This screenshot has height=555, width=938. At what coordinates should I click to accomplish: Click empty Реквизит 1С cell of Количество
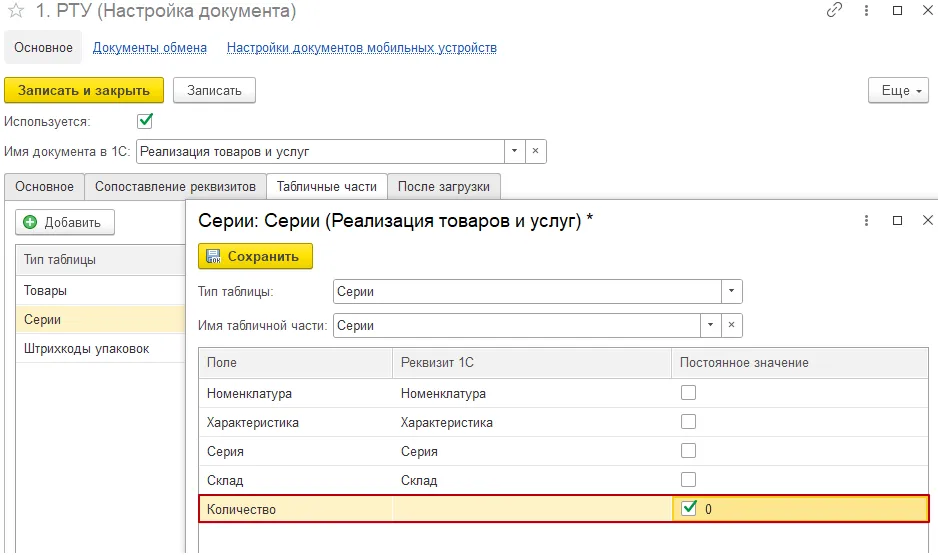point(532,509)
